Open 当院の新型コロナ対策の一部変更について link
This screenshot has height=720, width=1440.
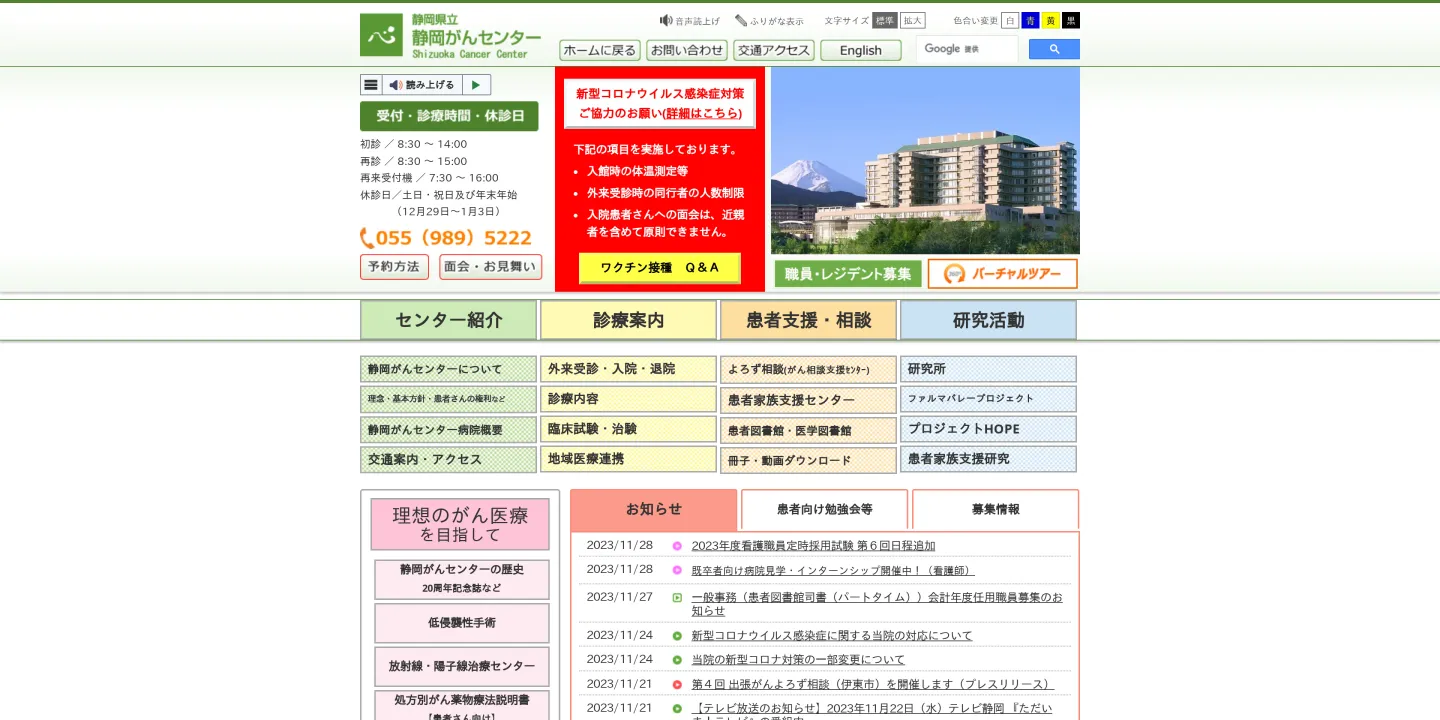(x=798, y=660)
